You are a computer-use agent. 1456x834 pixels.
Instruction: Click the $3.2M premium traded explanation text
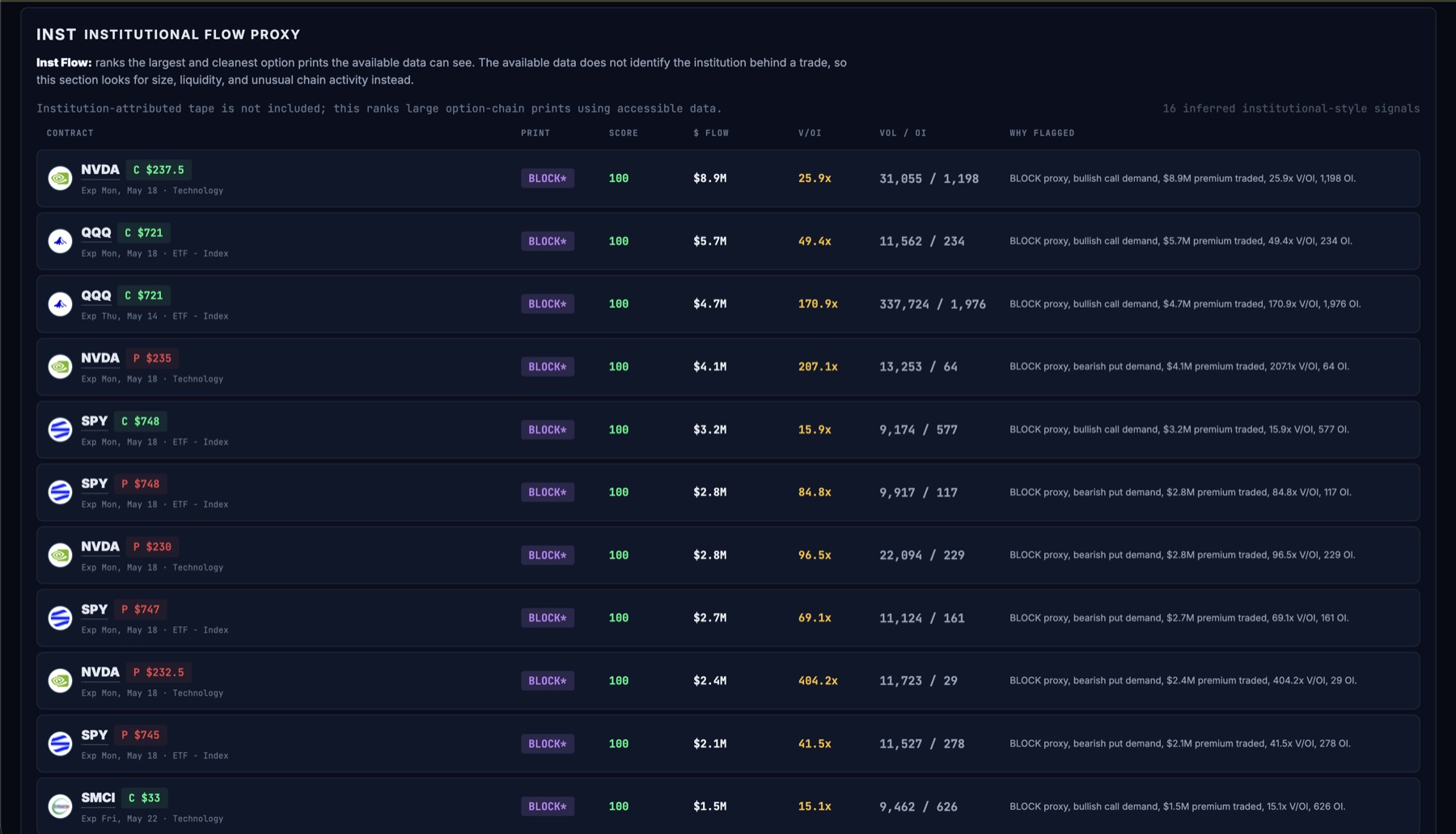pos(1179,430)
